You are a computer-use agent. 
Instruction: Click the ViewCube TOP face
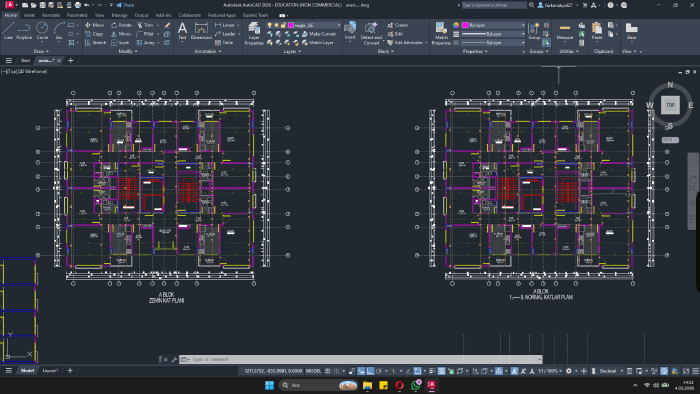[670, 105]
